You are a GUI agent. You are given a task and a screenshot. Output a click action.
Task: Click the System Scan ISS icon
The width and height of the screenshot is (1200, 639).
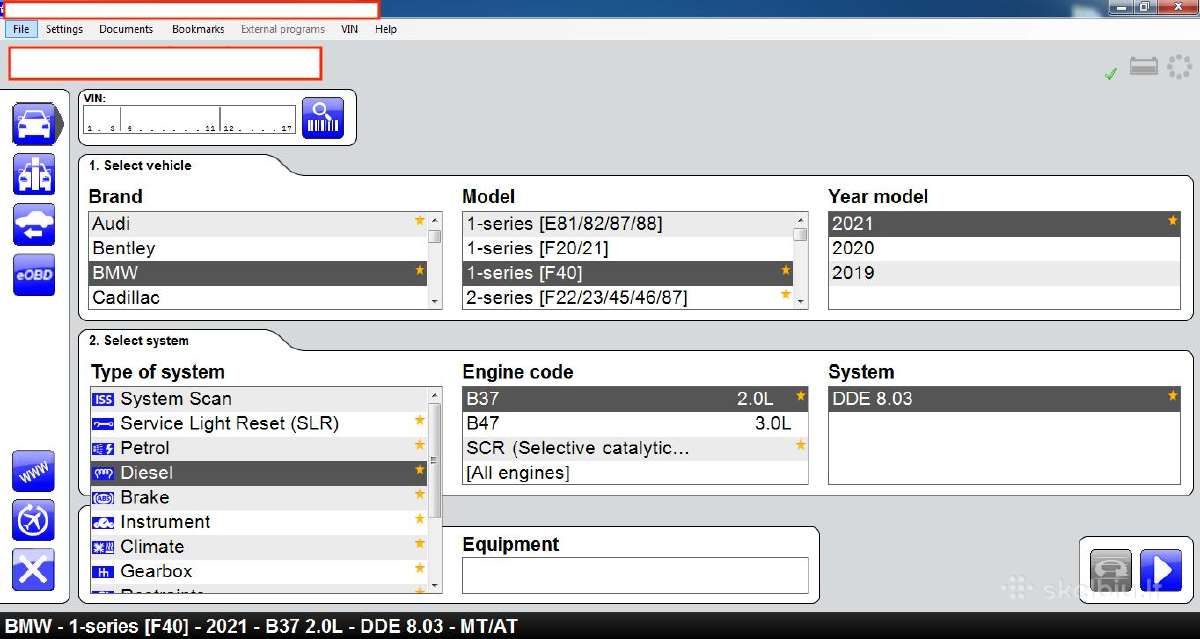[103, 399]
